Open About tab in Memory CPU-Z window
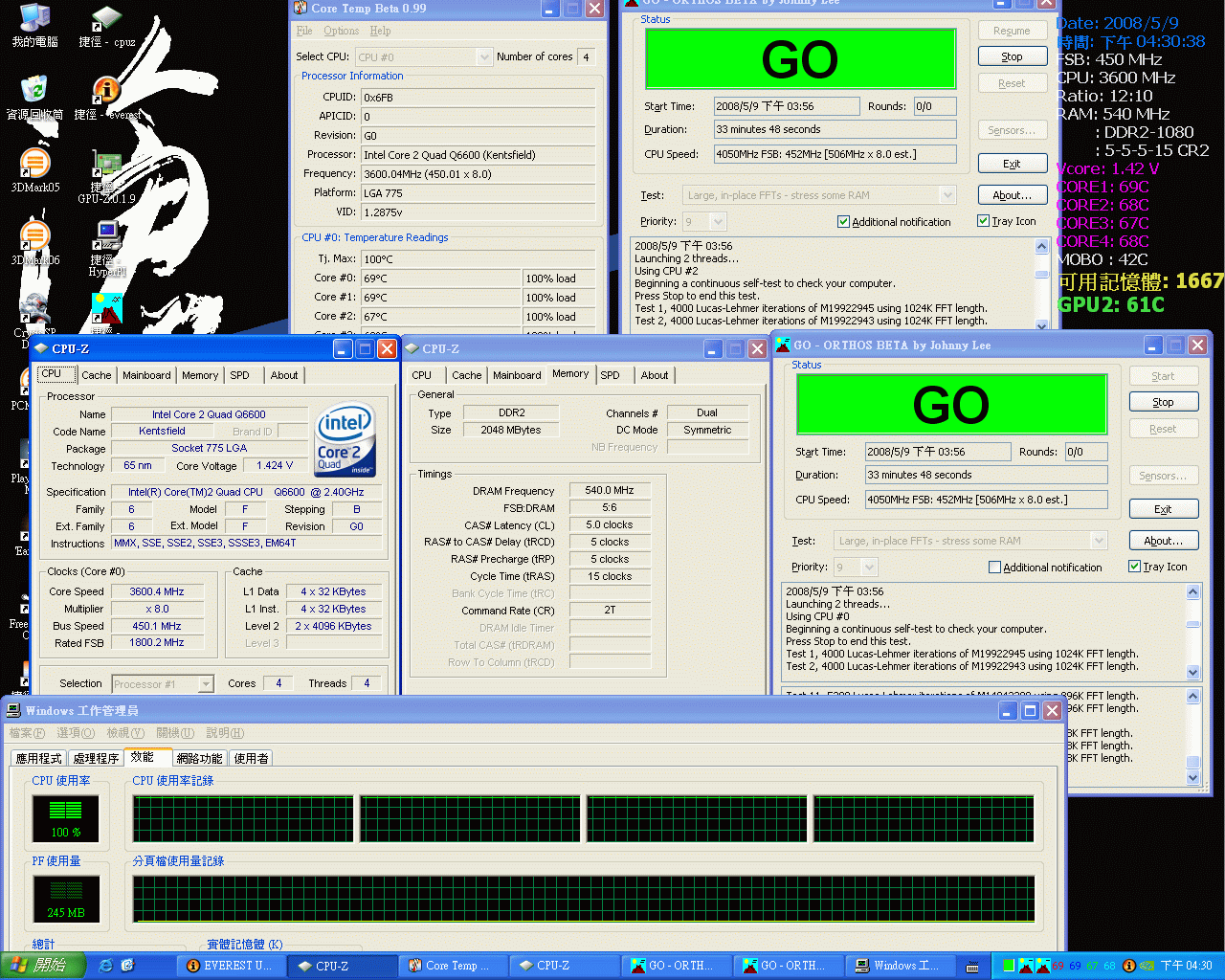Screen dimensions: 1225x980 click(x=655, y=375)
